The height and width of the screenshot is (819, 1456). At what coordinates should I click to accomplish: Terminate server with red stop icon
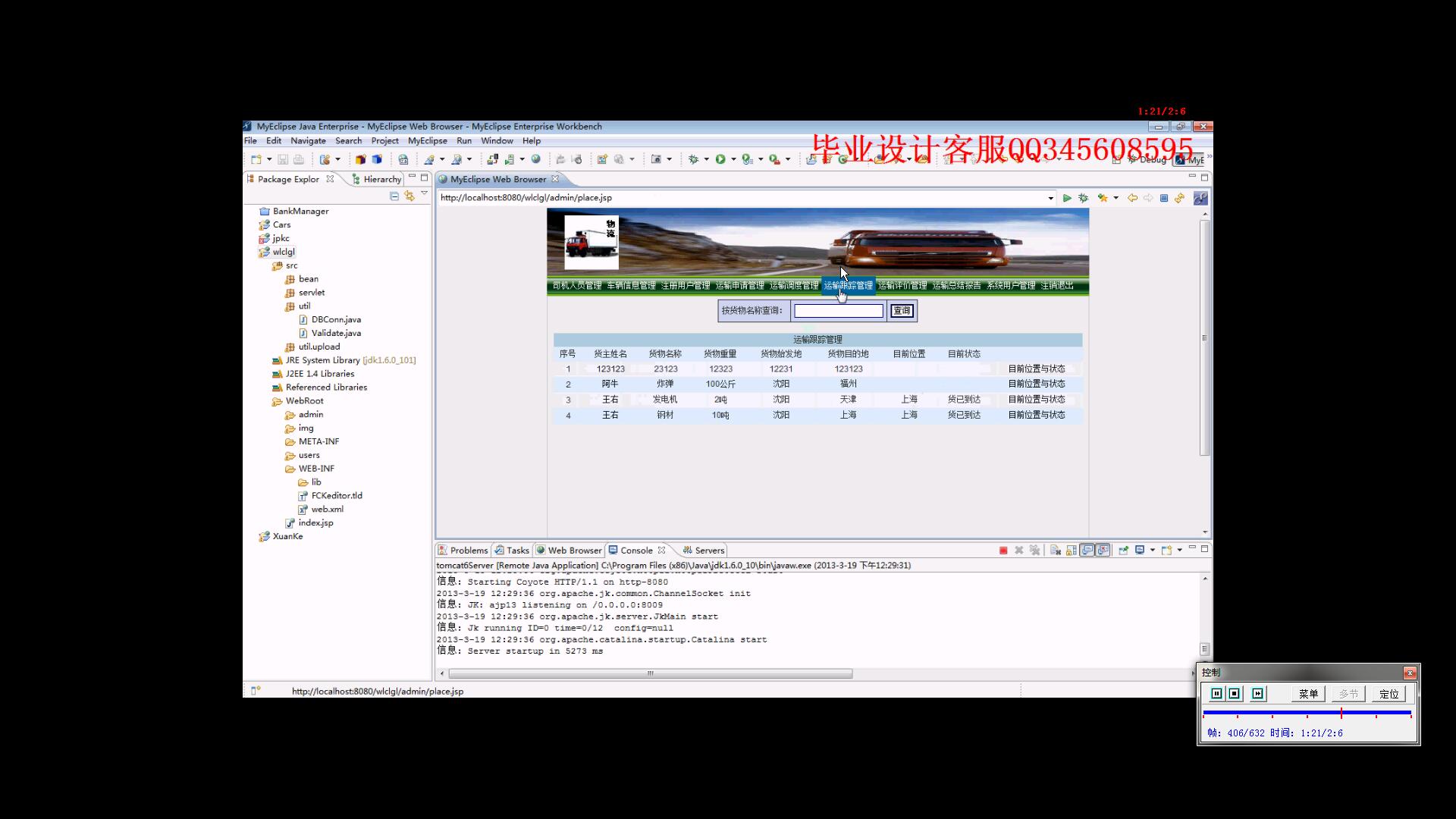1003,551
